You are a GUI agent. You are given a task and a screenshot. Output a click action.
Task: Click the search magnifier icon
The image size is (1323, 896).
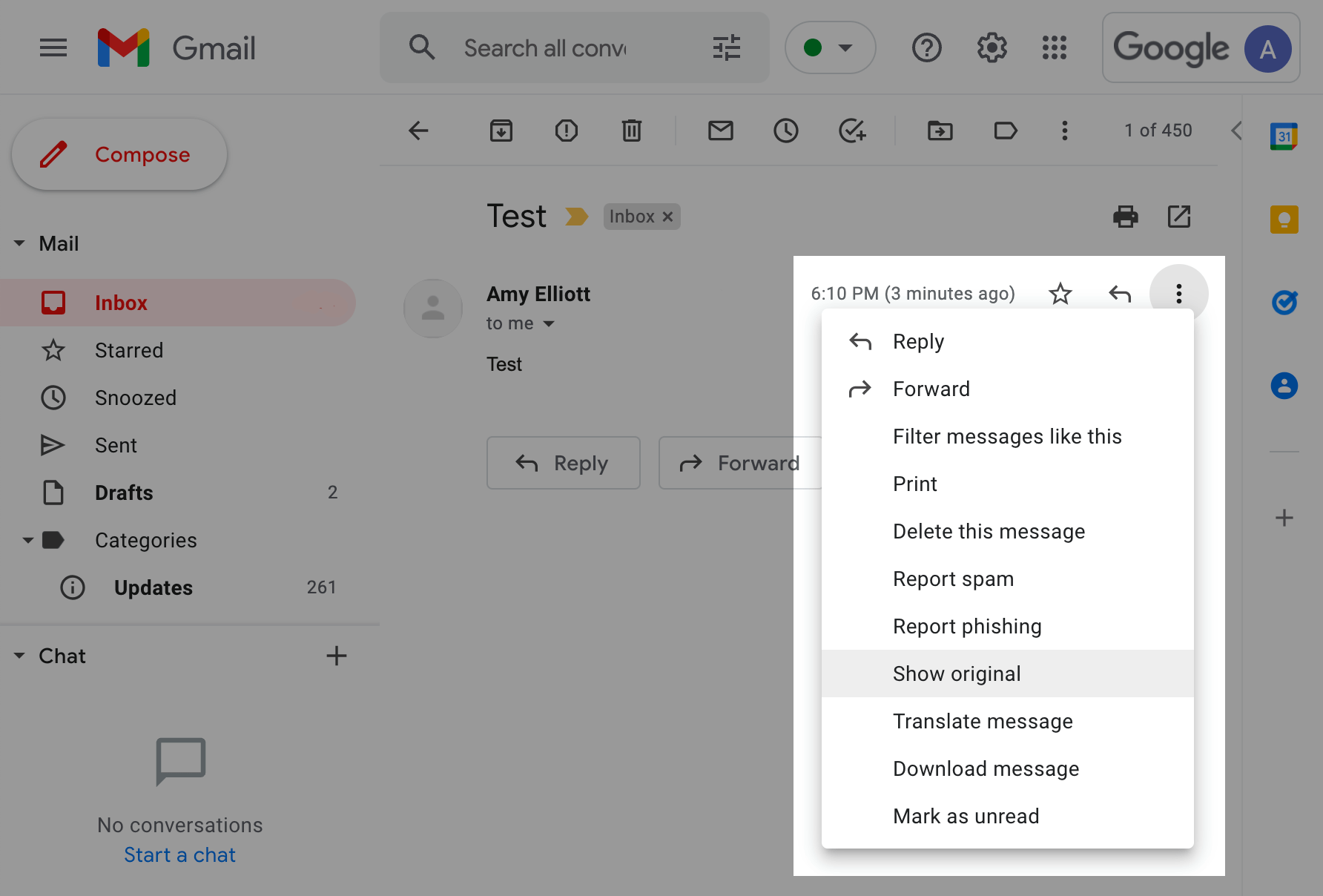click(422, 47)
